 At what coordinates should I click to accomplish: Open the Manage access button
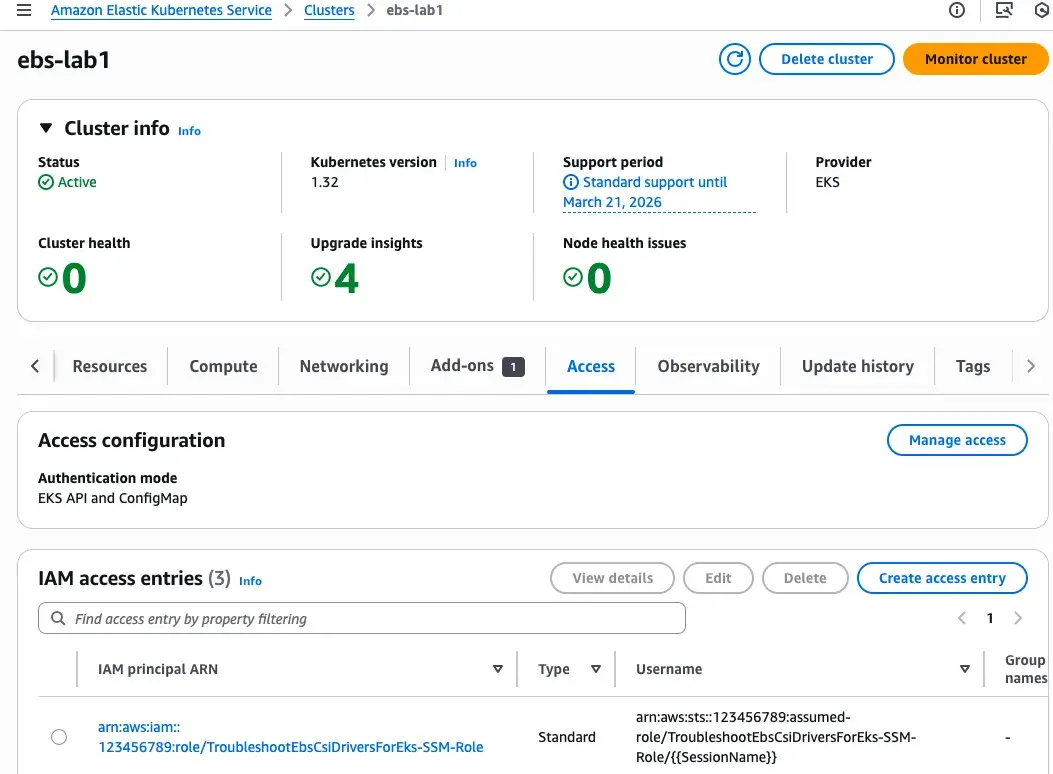(x=957, y=440)
